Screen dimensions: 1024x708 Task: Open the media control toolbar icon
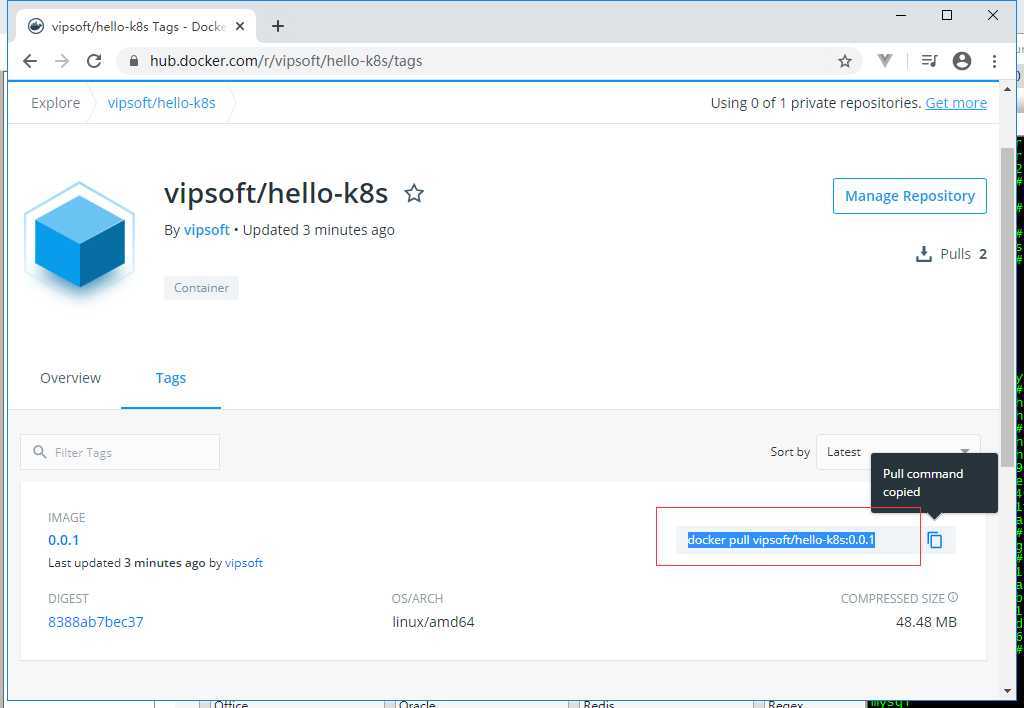point(929,61)
